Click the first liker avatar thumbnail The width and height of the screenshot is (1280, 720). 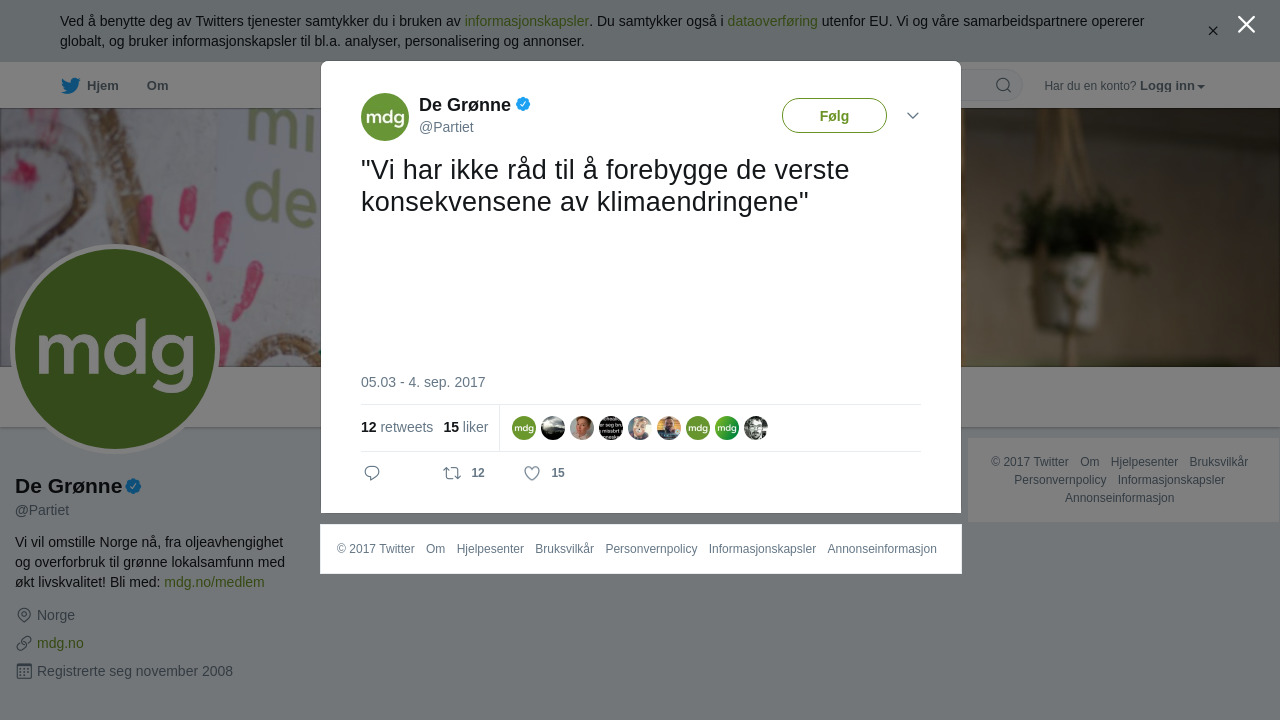pyautogui.click(x=524, y=428)
